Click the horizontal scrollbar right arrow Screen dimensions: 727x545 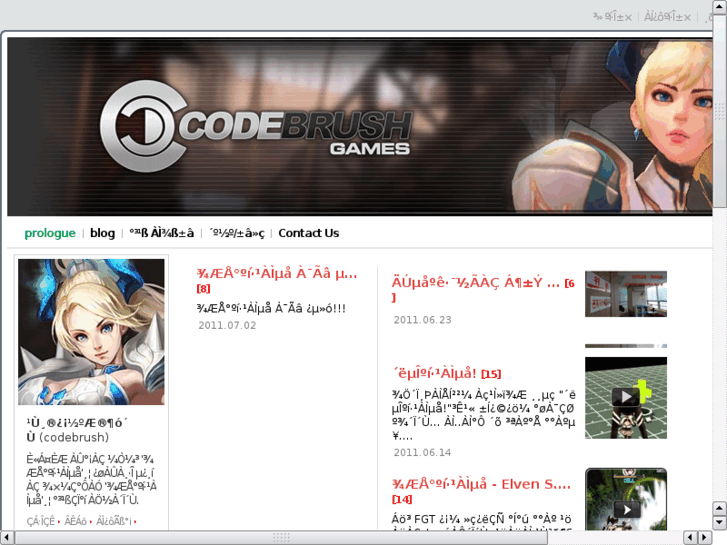705,538
